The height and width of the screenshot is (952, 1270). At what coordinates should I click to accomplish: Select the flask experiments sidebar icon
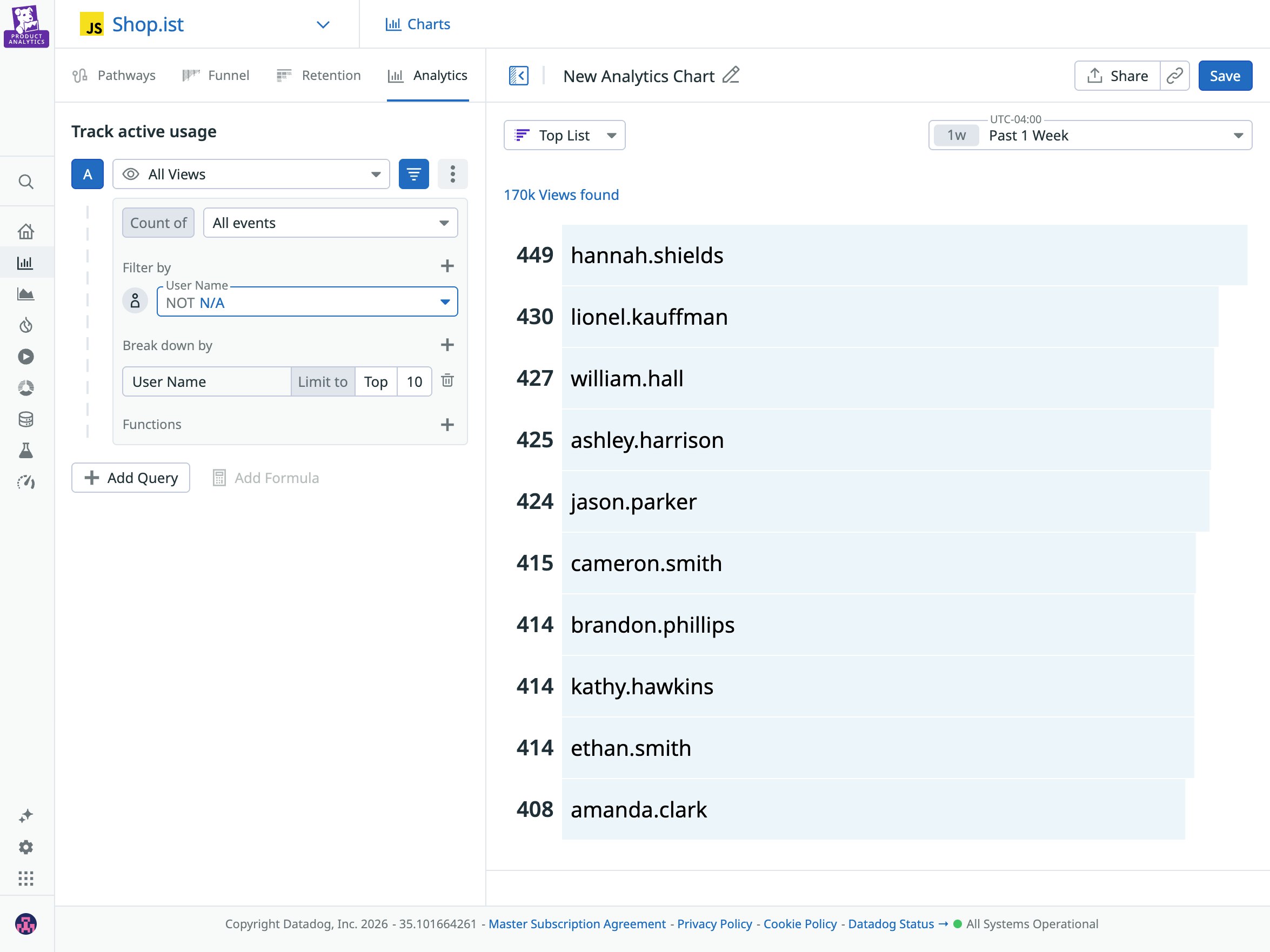tap(26, 450)
